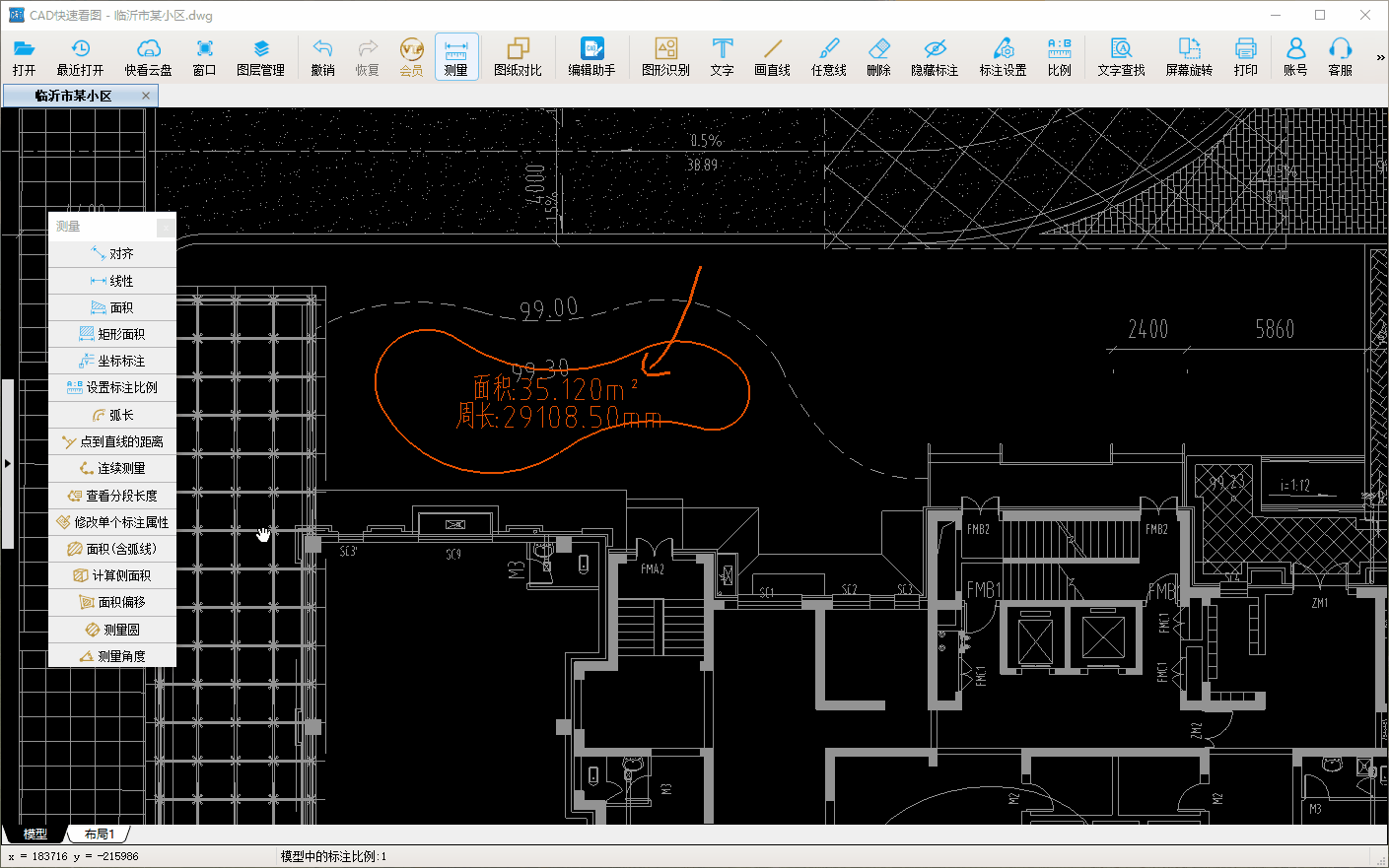Pick 连续测量 continuous measure option
This screenshot has width=1389, height=868.
coord(112,468)
